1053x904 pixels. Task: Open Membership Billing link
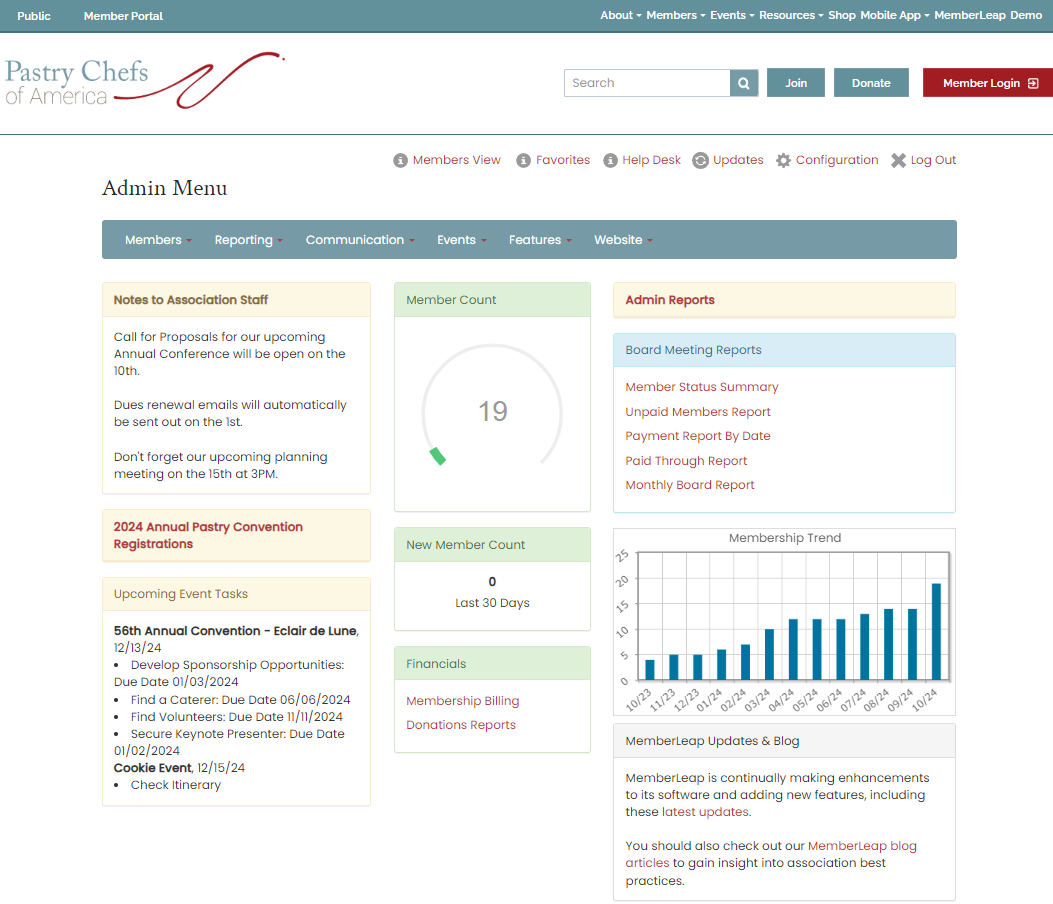pyautogui.click(x=462, y=700)
